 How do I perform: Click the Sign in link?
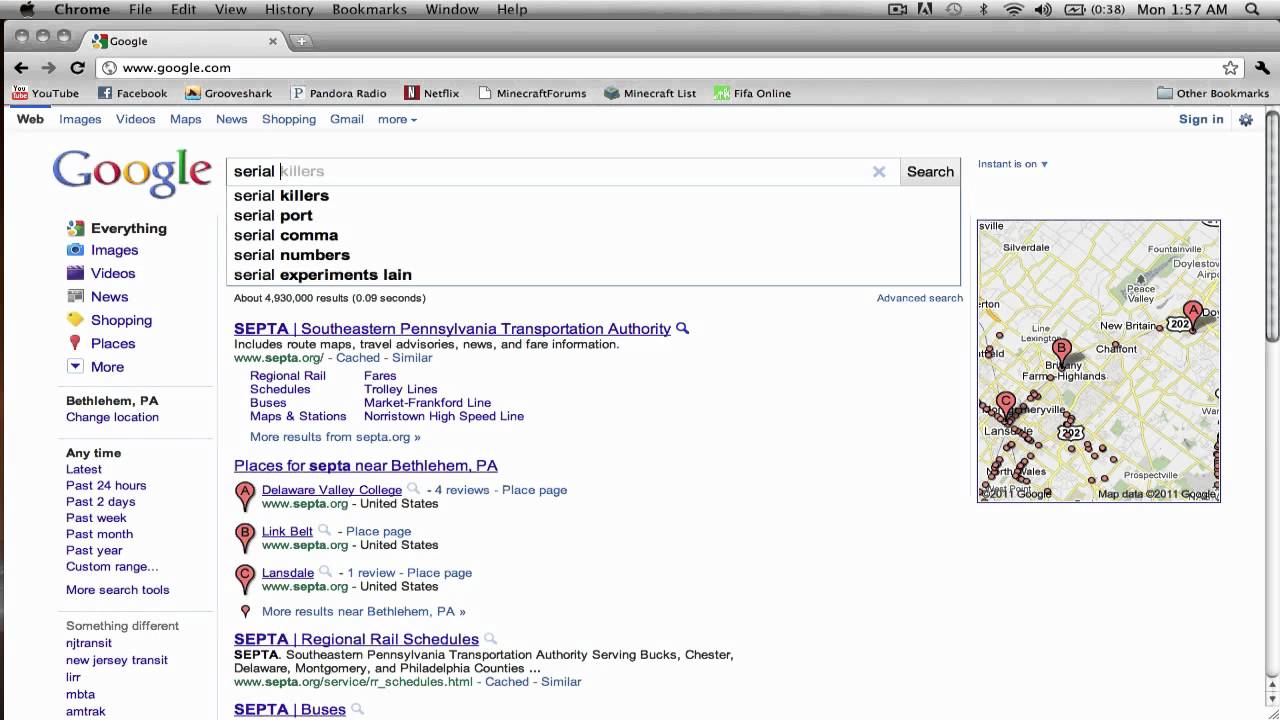coord(1201,119)
